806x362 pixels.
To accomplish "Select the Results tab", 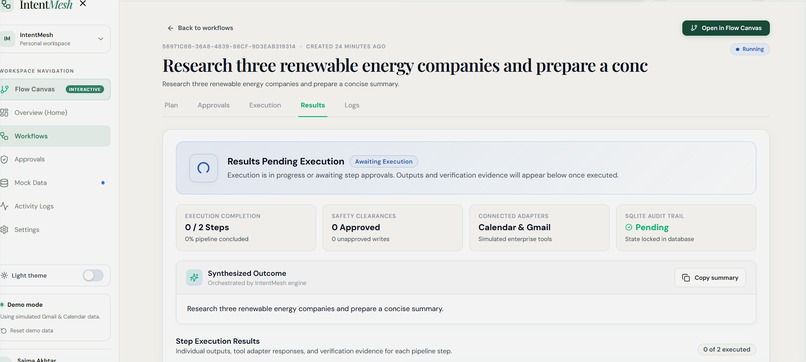I will tap(313, 105).
